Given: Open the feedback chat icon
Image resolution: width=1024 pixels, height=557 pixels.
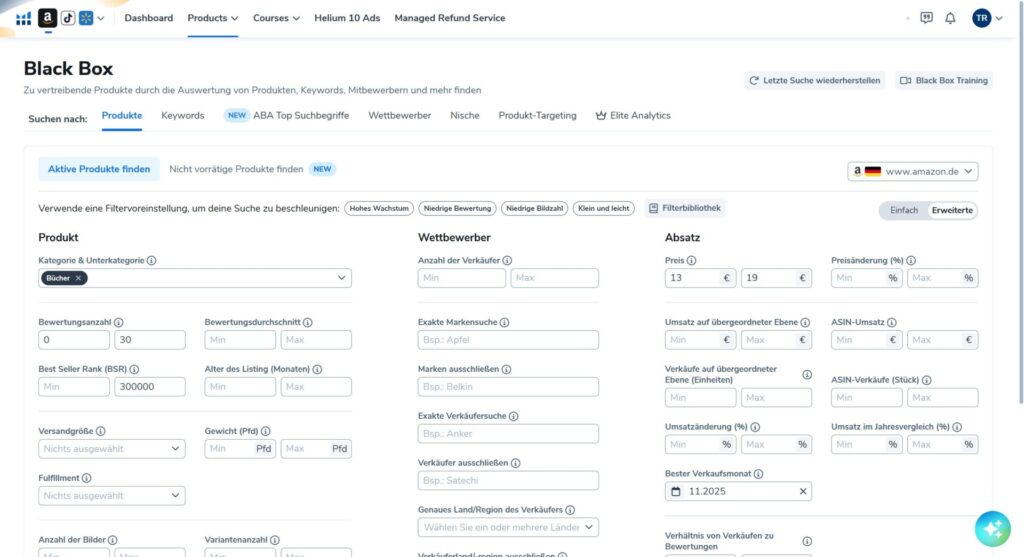Looking at the screenshot, I should (926, 18).
